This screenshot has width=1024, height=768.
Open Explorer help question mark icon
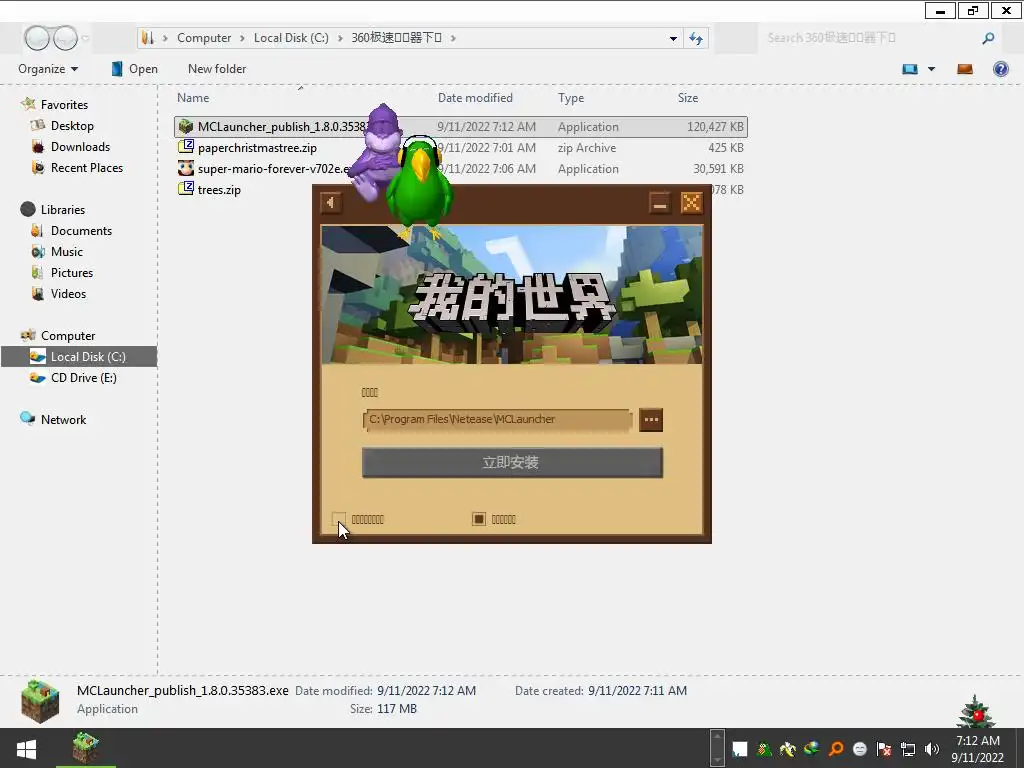[1000, 69]
